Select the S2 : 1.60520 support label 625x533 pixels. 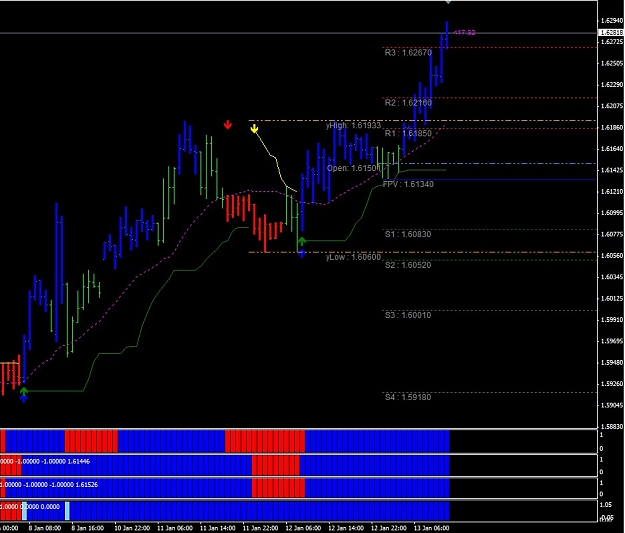pyautogui.click(x=408, y=265)
